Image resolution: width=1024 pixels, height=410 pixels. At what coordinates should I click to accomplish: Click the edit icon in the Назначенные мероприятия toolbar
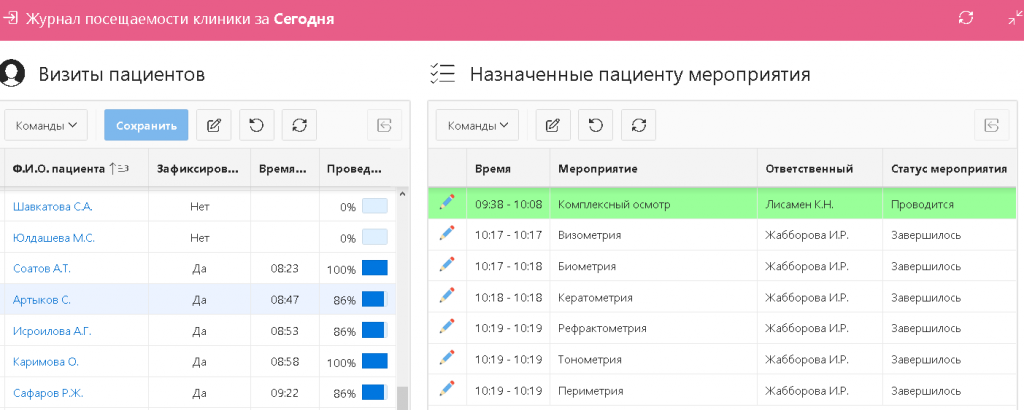pos(552,125)
